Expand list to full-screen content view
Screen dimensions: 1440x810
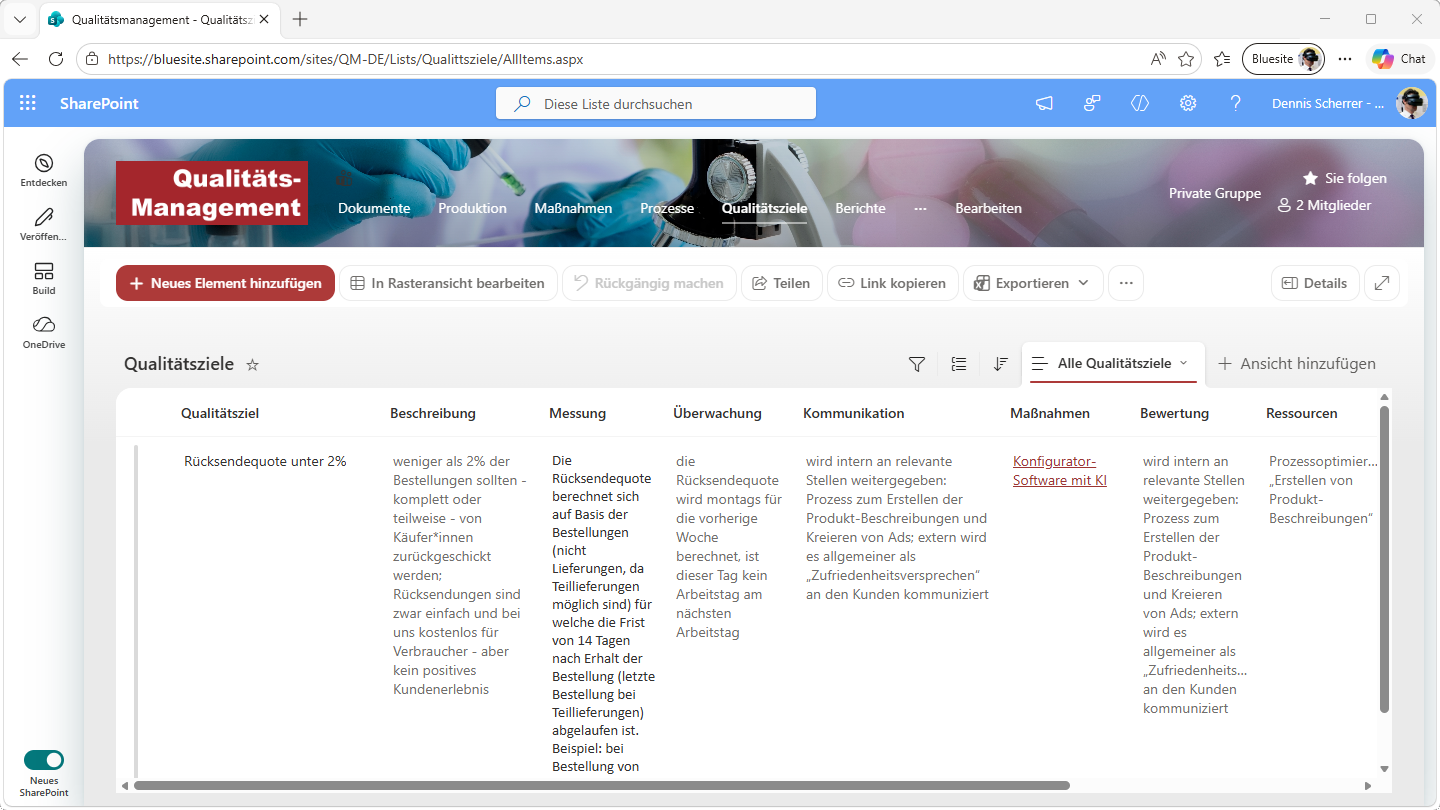coord(1381,283)
